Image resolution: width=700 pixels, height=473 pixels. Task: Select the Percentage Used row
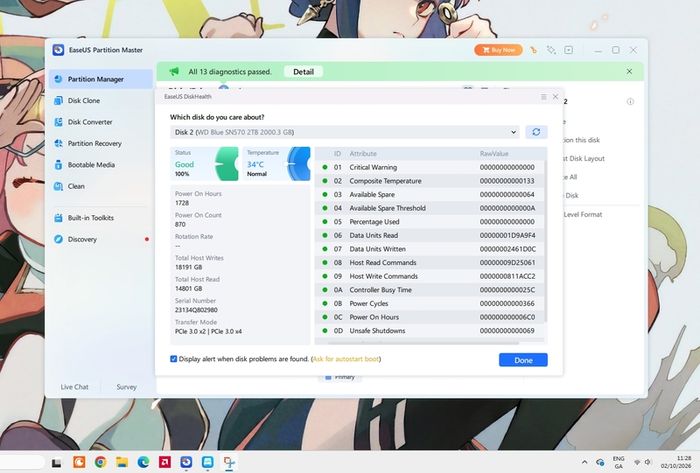[430, 222]
